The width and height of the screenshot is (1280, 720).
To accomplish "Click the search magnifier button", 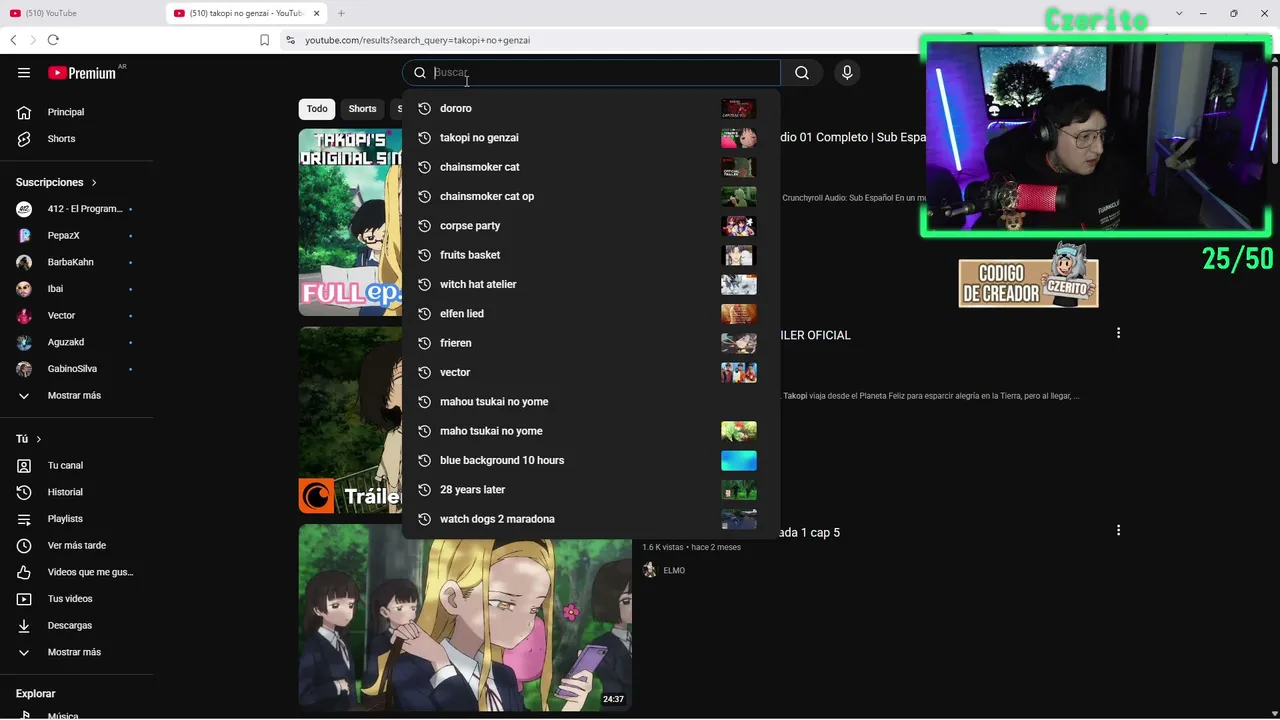I will point(802,73).
